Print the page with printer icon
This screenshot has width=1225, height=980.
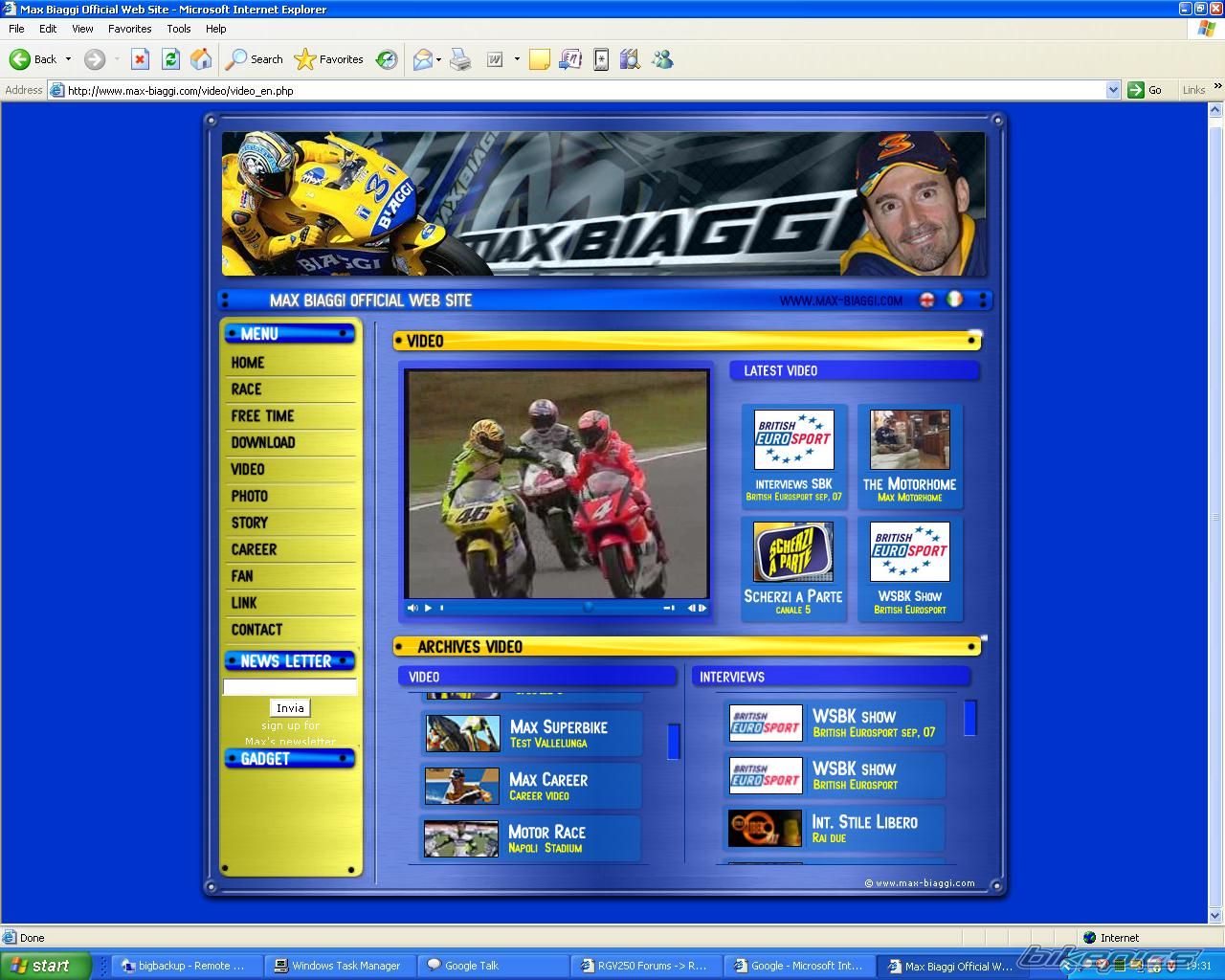coord(460,59)
